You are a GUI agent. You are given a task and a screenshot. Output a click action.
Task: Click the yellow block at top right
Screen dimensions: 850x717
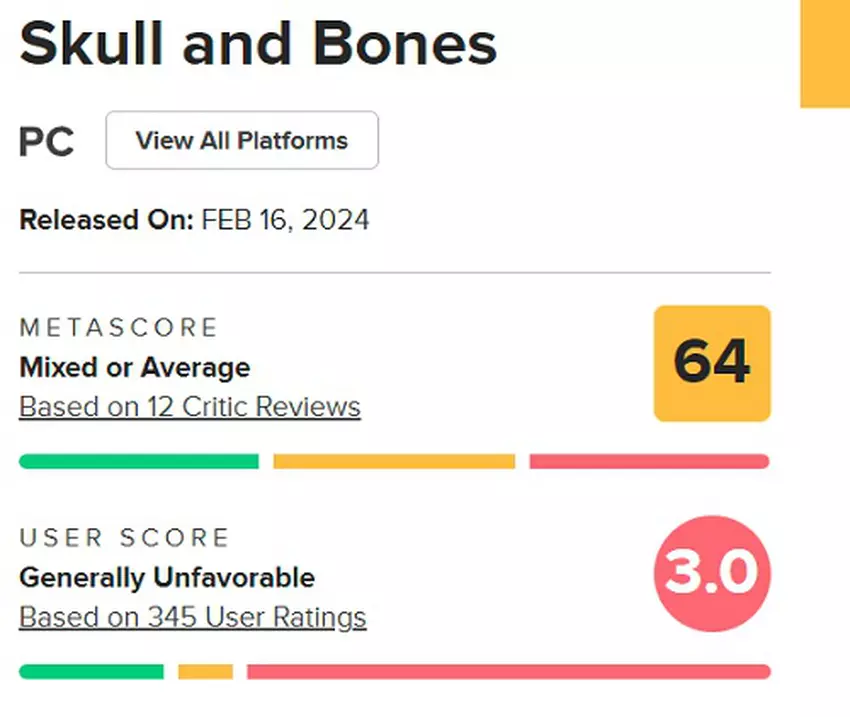[x=825, y=53]
